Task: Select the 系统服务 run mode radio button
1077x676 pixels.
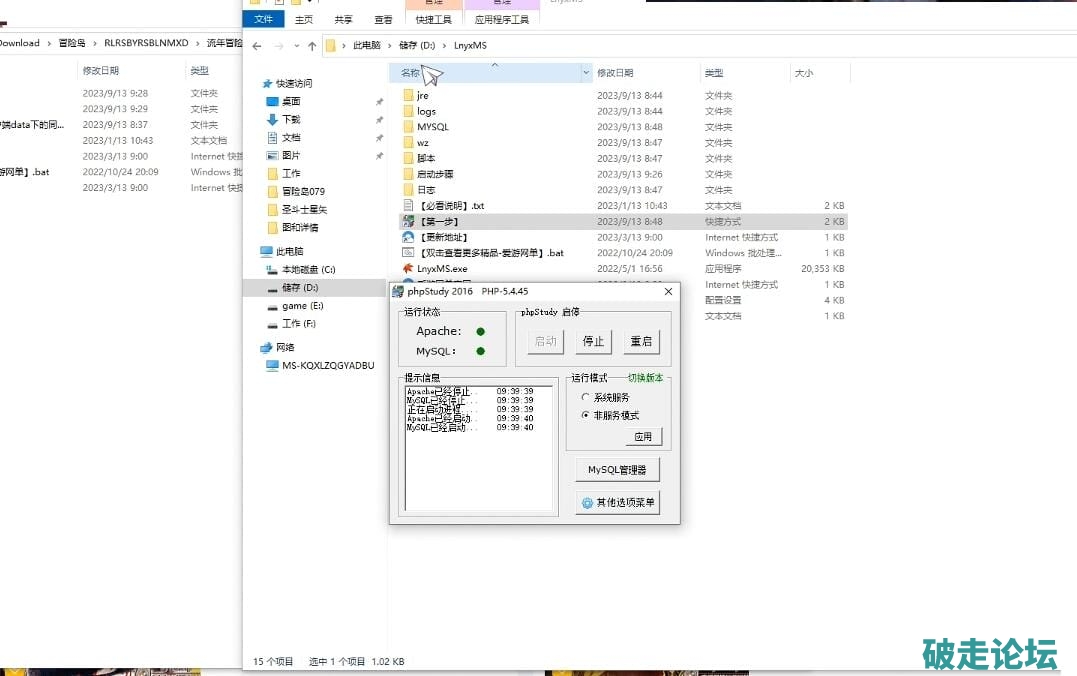Action: [586, 398]
